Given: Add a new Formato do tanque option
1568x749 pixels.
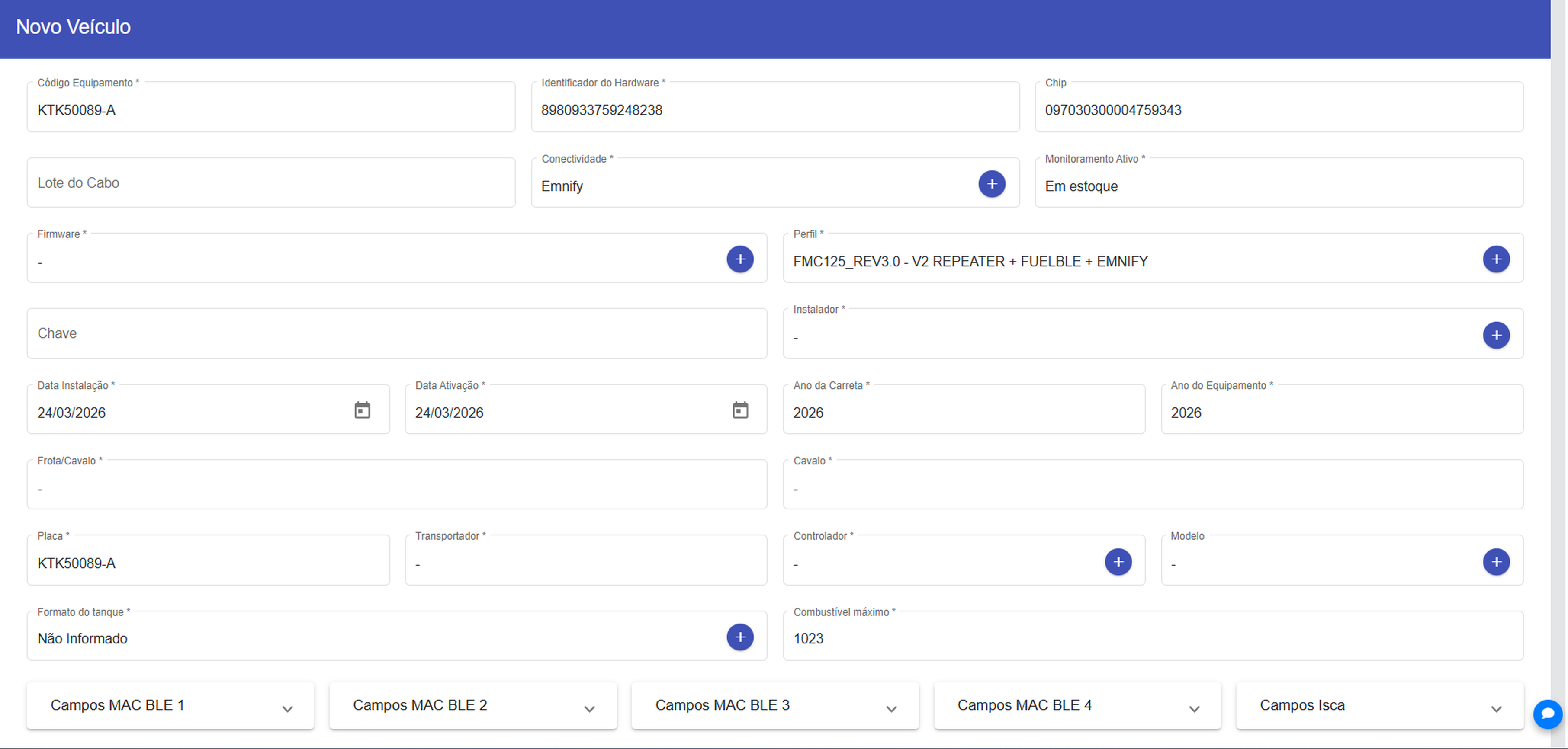Looking at the screenshot, I should pos(739,637).
